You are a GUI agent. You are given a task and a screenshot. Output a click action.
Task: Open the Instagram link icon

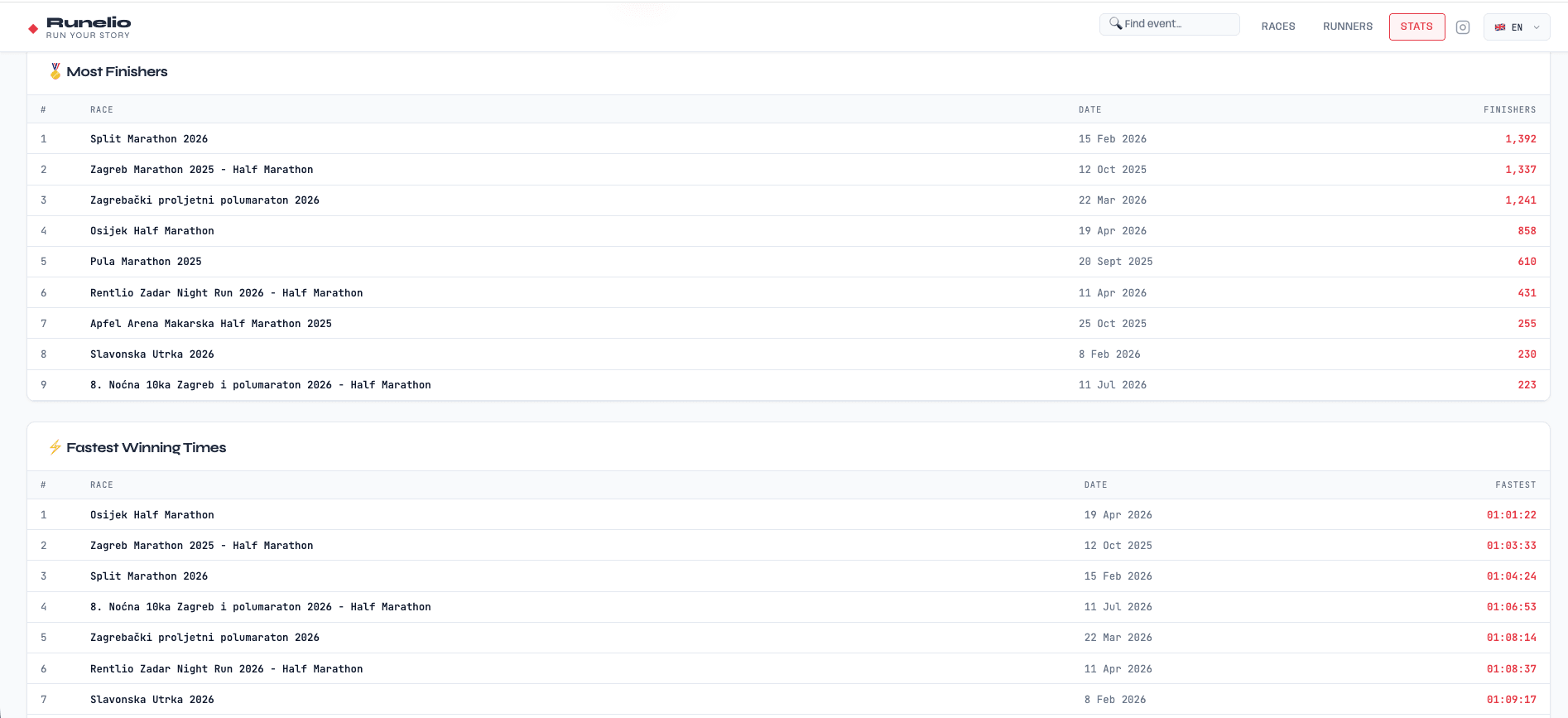(x=1463, y=27)
